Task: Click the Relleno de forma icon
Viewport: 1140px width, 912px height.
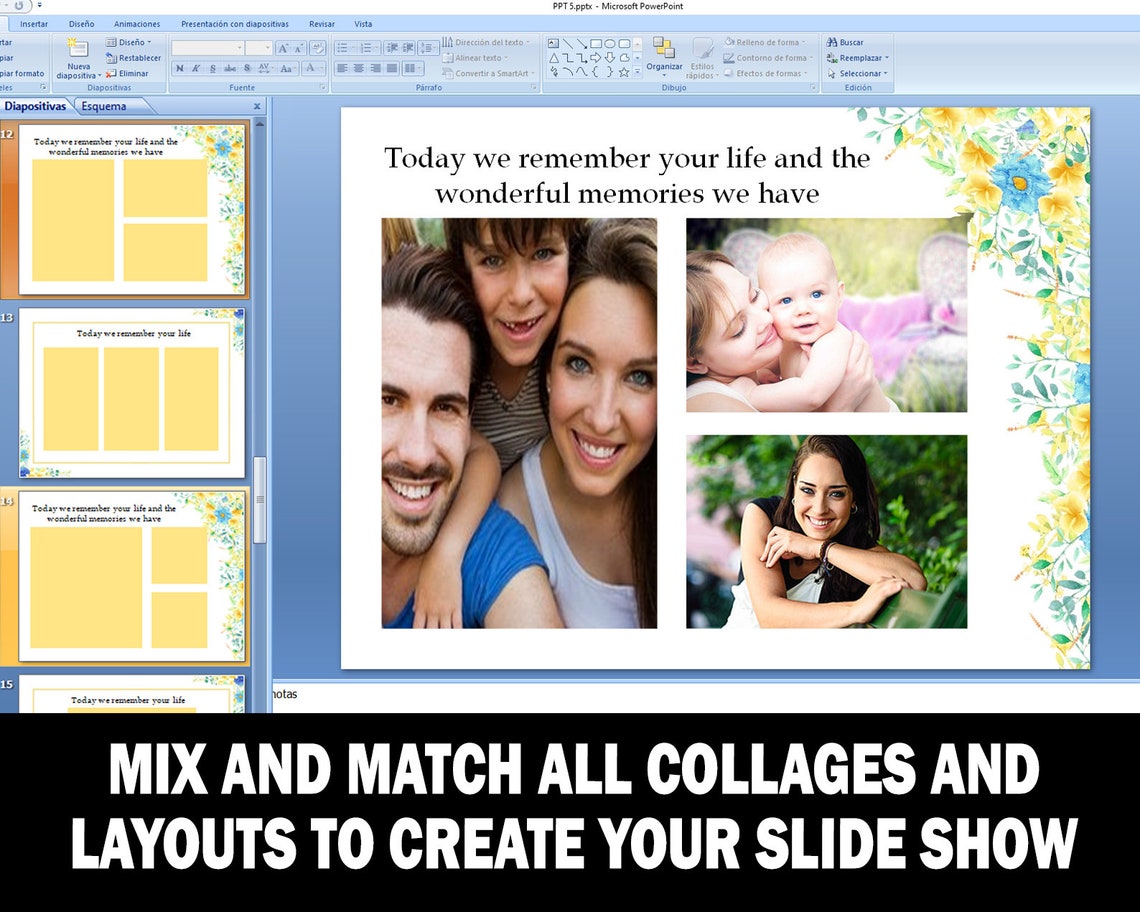Action: pyautogui.click(x=730, y=42)
